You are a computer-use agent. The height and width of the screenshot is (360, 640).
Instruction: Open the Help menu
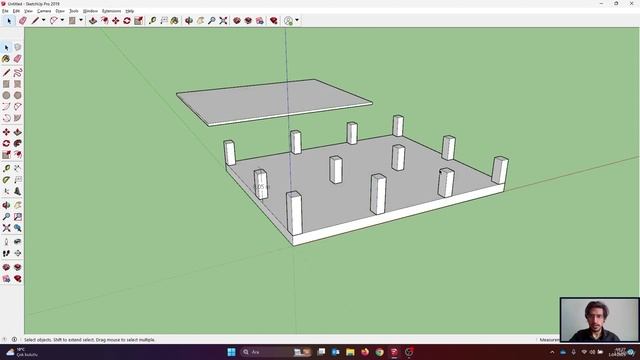click(130, 11)
